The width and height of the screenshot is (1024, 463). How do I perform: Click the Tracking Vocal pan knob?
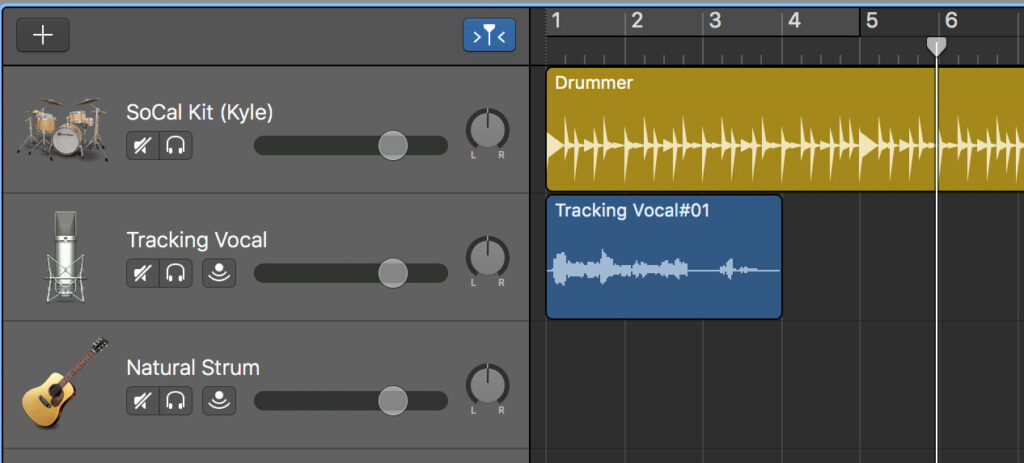pos(487,257)
